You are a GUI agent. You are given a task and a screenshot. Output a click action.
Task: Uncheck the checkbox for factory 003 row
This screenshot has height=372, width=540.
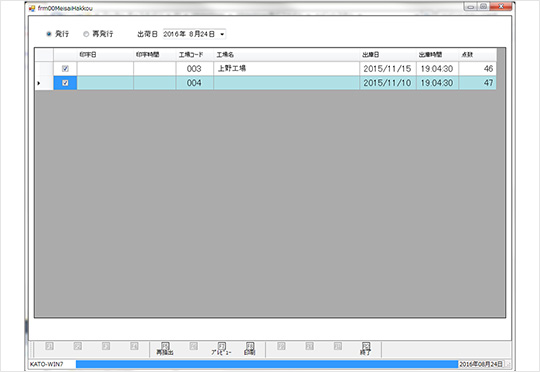[65, 69]
